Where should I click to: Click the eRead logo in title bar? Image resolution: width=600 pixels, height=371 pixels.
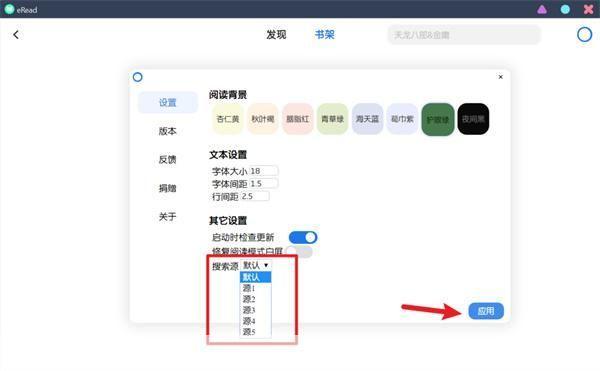10,9
